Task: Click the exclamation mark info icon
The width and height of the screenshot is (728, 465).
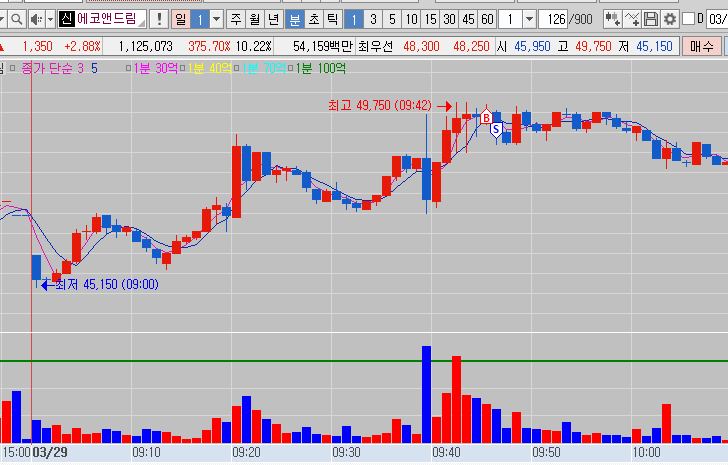Action: [x=160, y=19]
